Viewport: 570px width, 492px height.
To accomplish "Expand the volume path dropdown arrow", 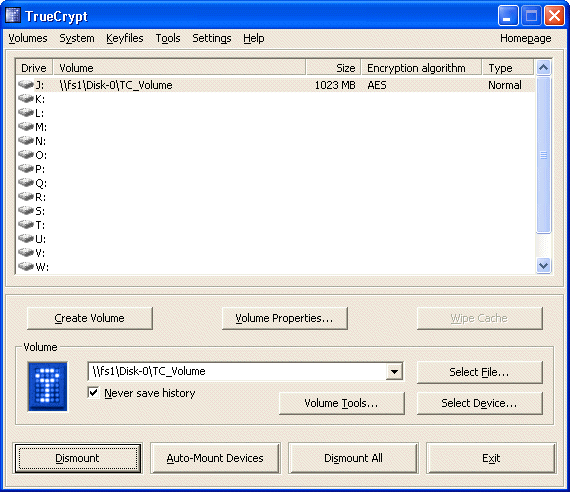I will (394, 371).
